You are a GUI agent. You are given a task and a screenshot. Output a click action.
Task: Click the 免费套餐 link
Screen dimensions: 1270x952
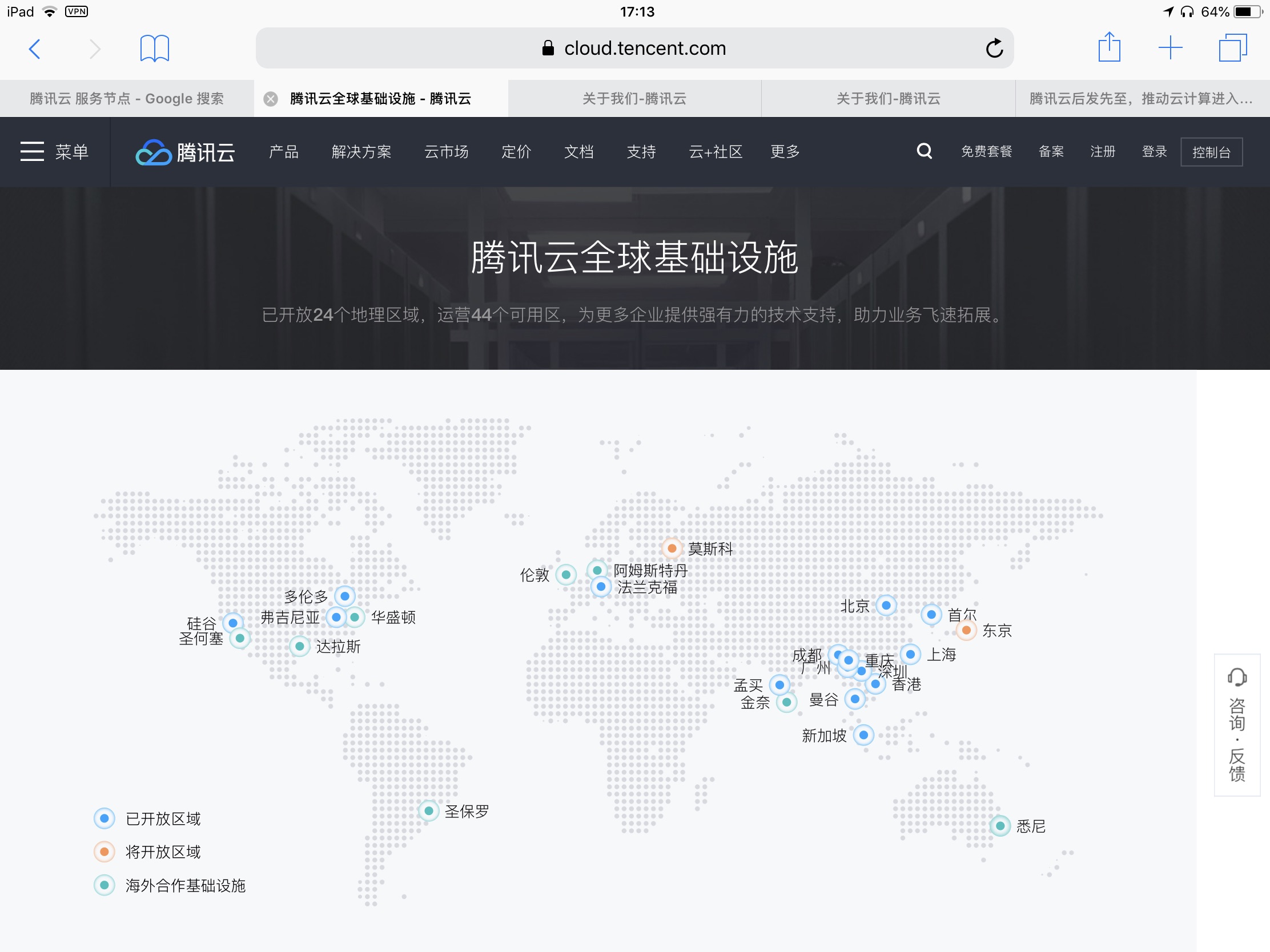[986, 151]
